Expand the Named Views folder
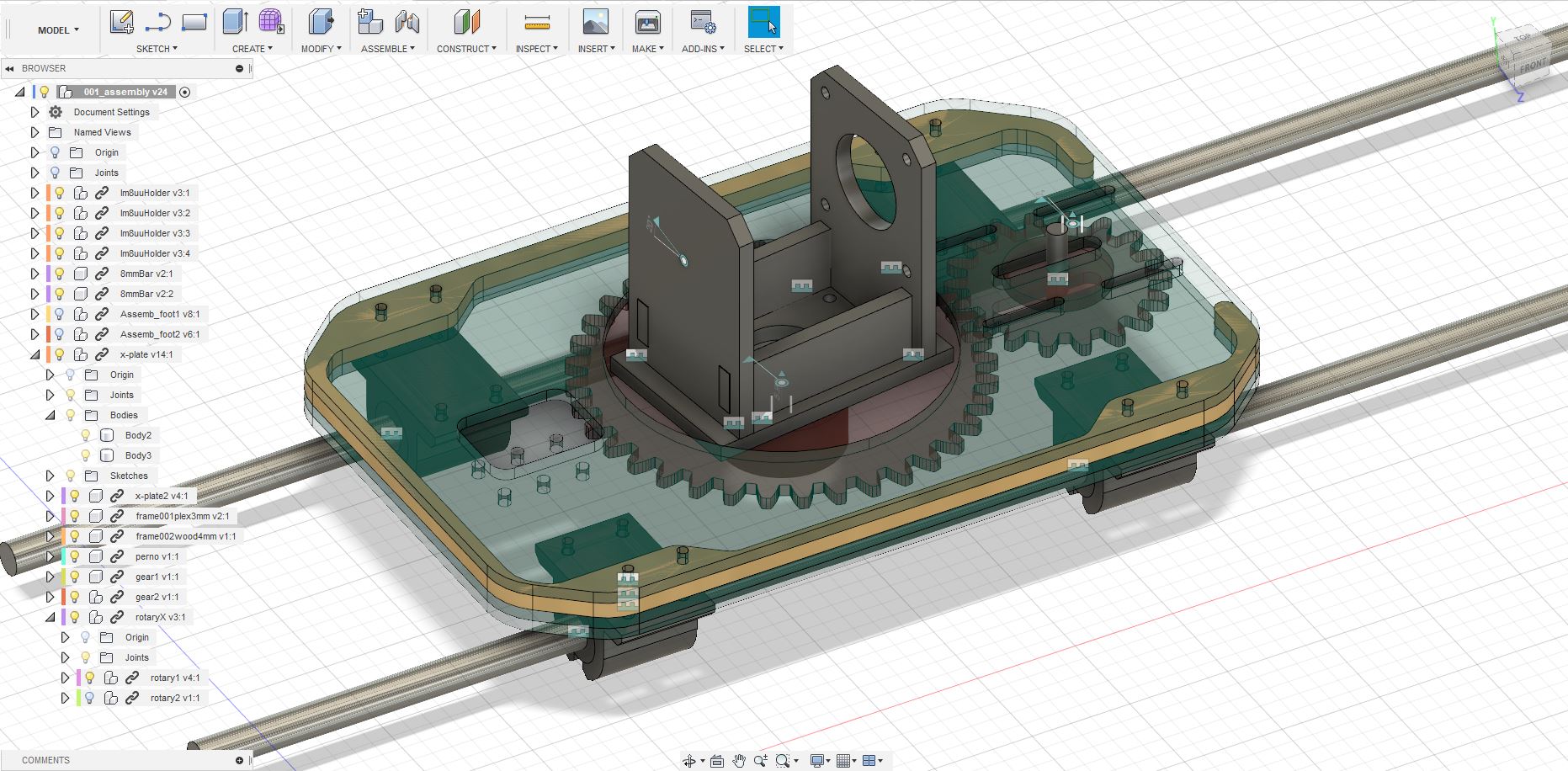This screenshot has height=771, width=1568. tap(35, 132)
